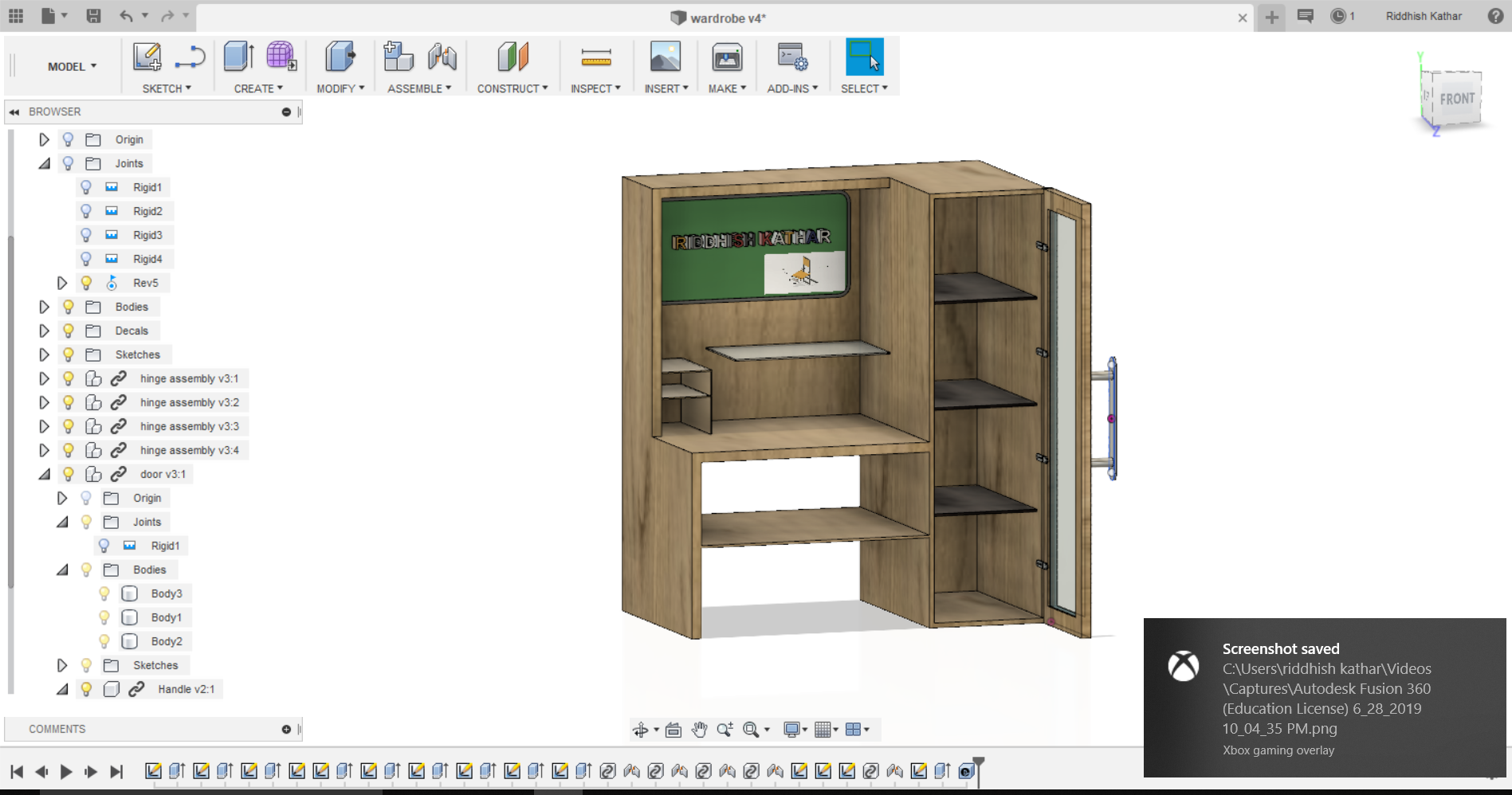Click the Zoom Window magnifier icon

pos(751,730)
